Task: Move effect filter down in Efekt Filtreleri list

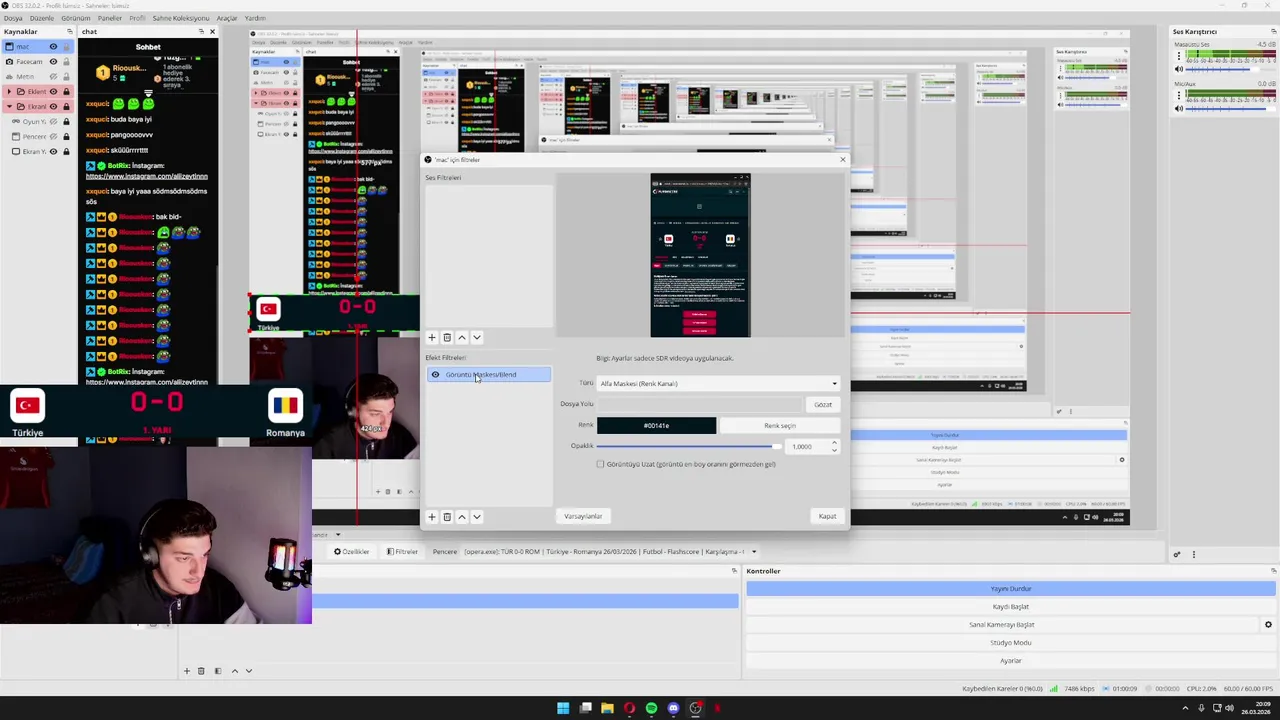Action: (x=477, y=517)
